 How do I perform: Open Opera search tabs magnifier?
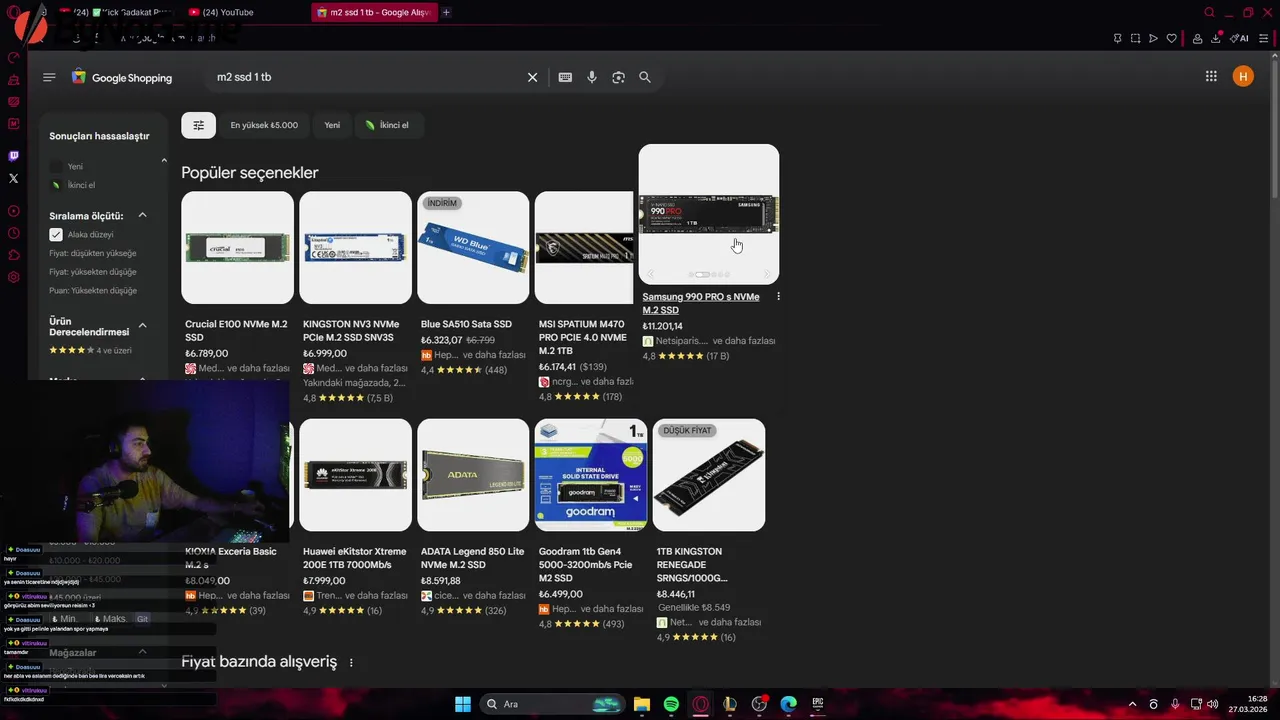1209,13
